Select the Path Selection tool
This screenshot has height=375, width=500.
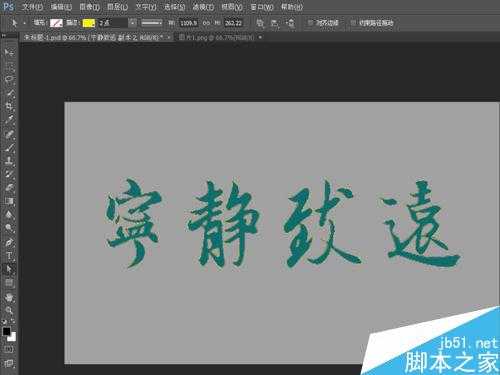coord(9,269)
